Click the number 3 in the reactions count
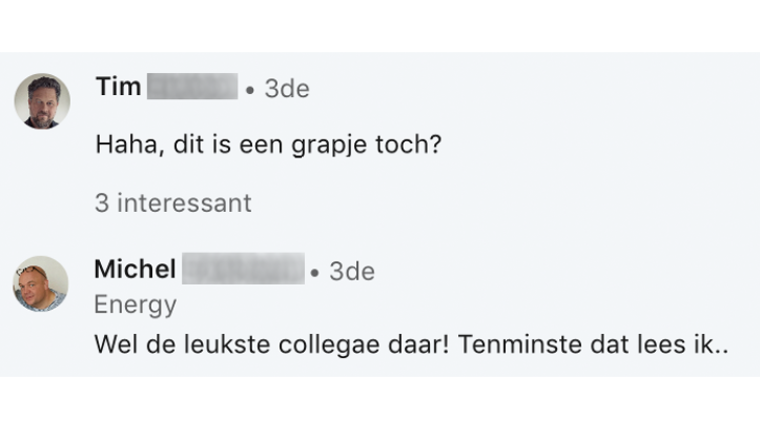760x428 pixels. 101,203
